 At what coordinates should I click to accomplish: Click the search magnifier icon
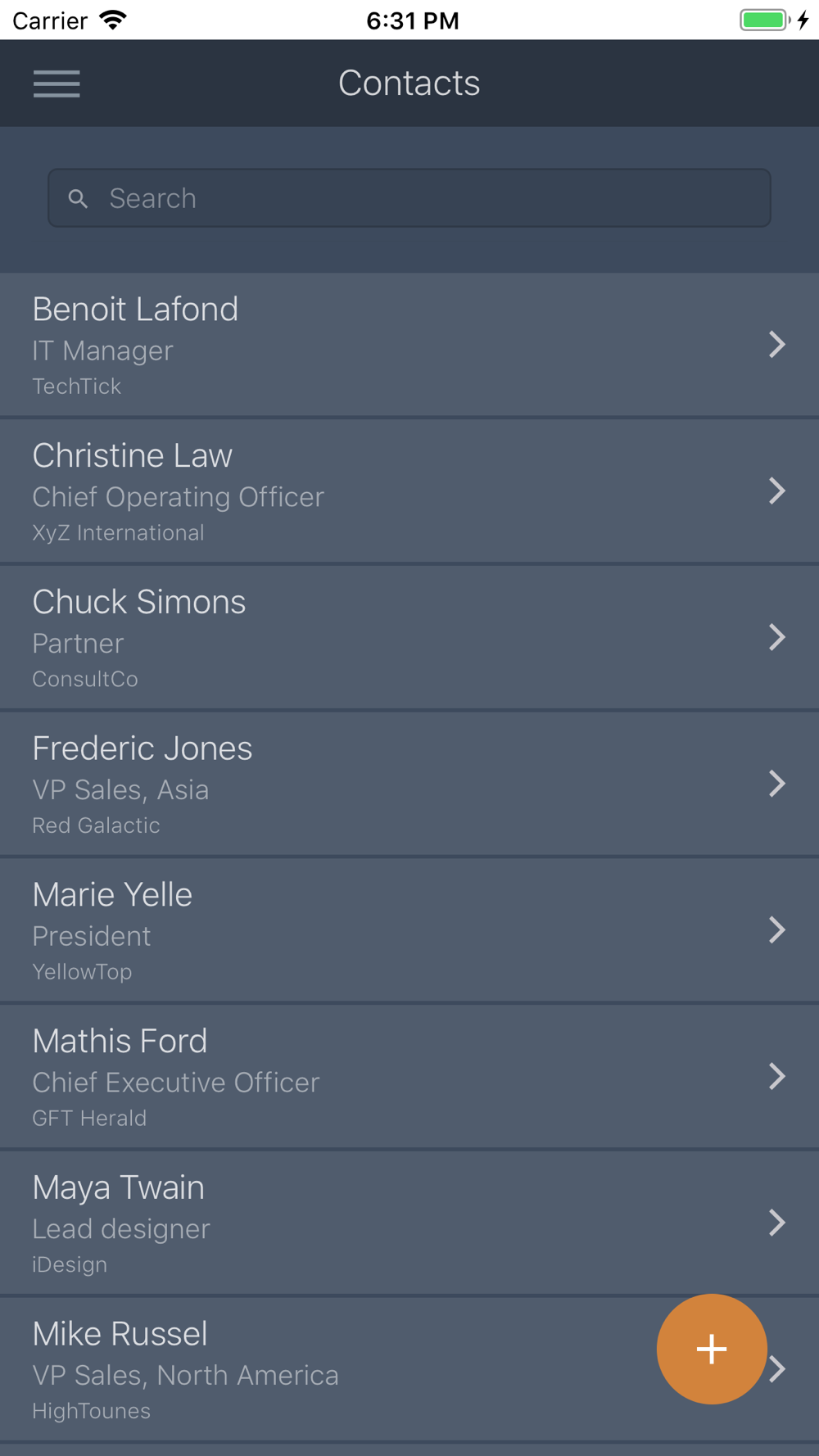click(x=78, y=198)
